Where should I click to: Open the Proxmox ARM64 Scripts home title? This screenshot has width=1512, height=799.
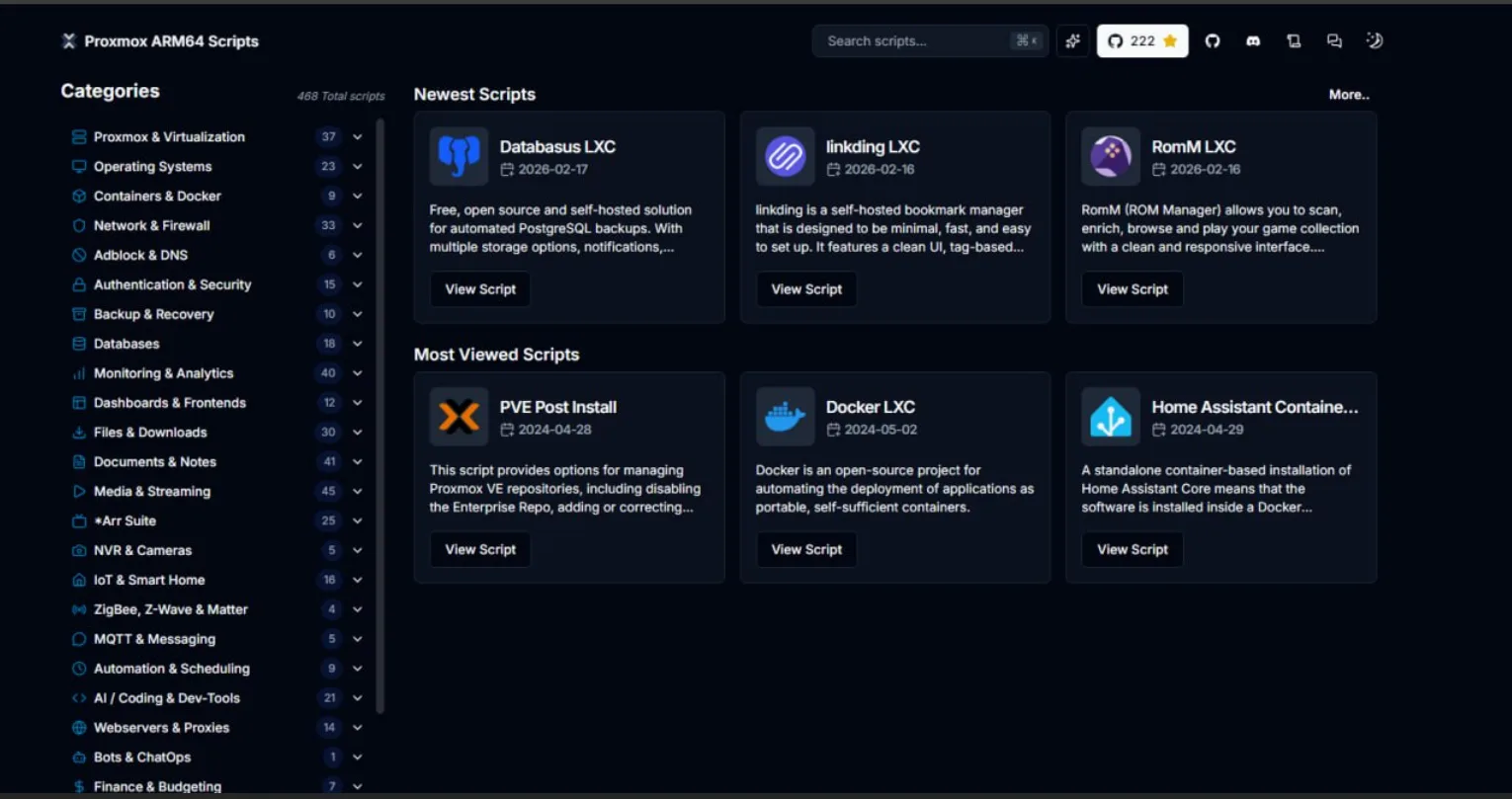click(171, 41)
